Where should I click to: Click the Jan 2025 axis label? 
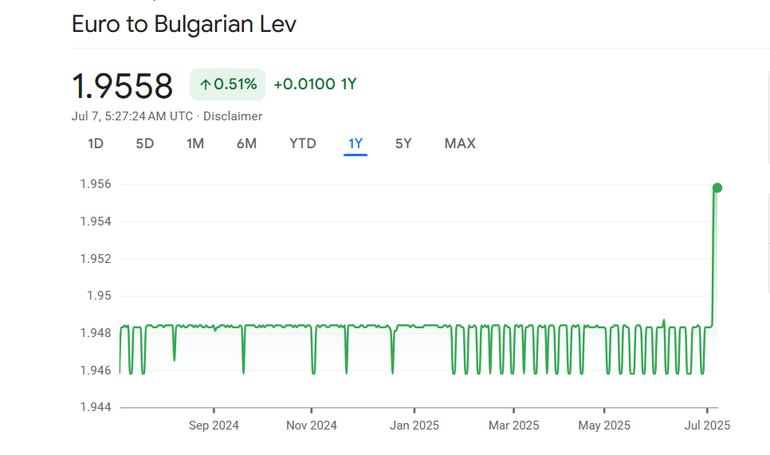click(414, 425)
